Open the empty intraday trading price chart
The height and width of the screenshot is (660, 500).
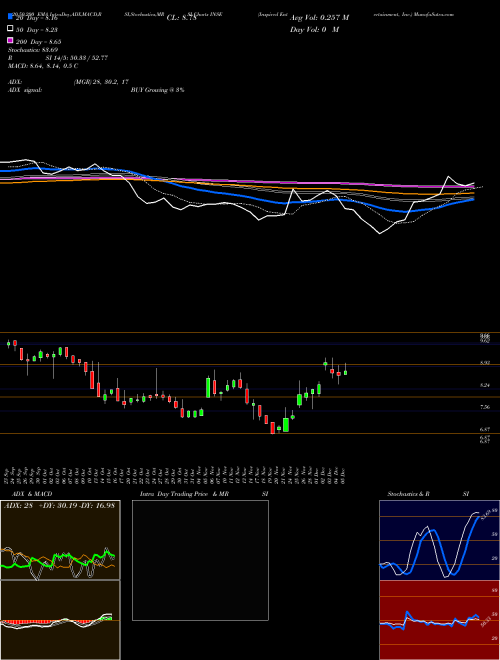click(200, 560)
